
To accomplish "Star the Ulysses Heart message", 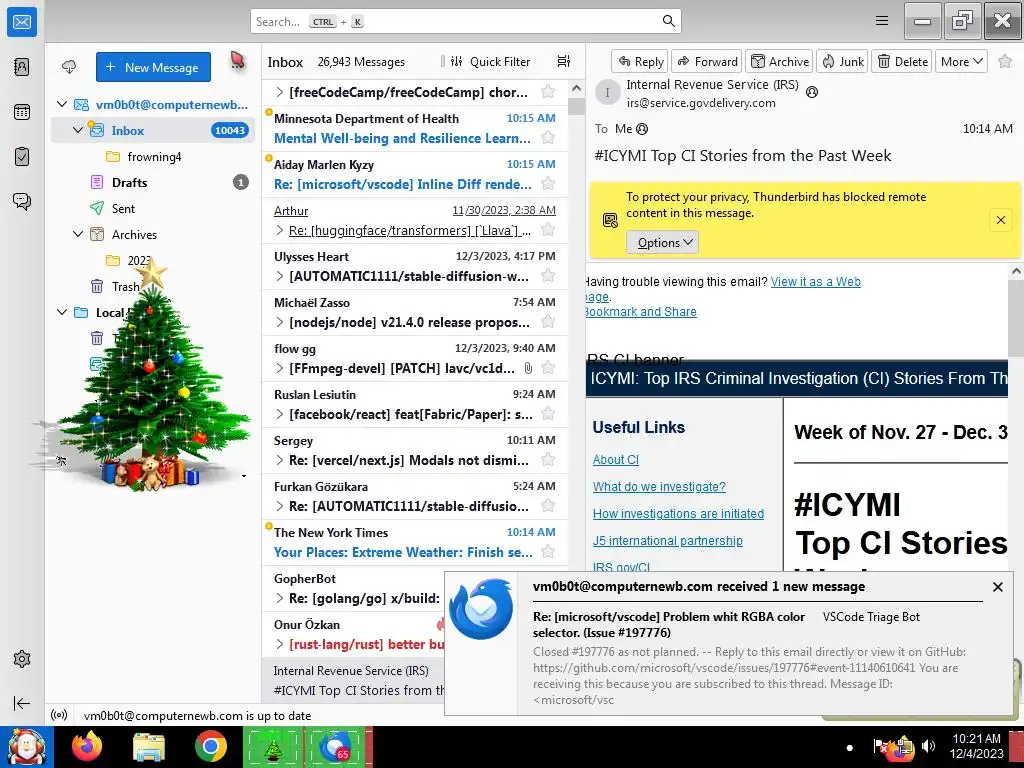I will click(x=548, y=276).
